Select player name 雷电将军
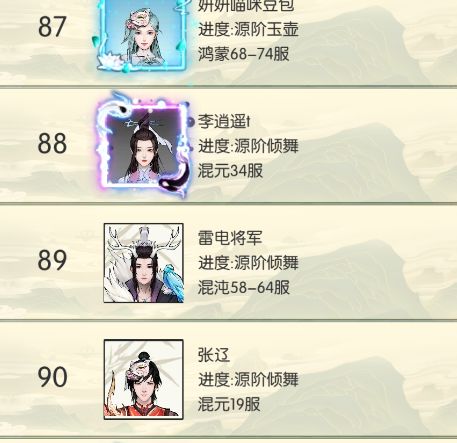This screenshot has height=443, width=457. pos(230,238)
